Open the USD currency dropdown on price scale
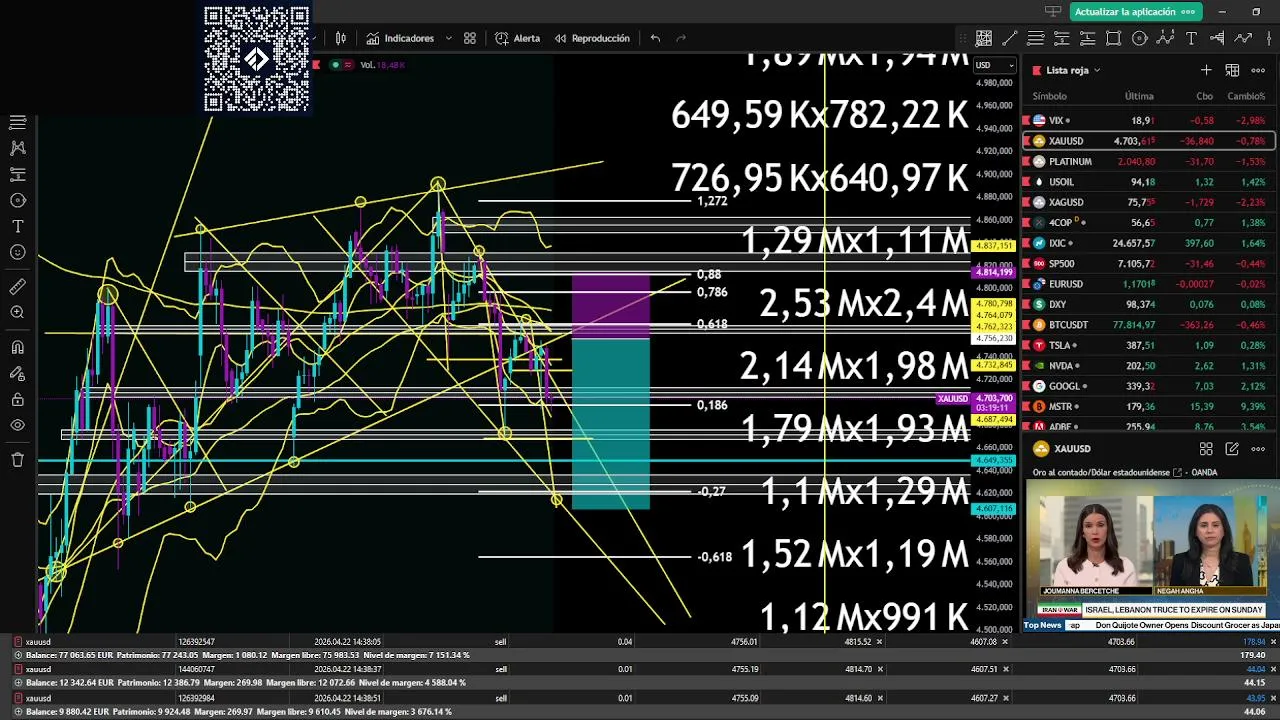This screenshot has height=720, width=1280. (x=994, y=65)
